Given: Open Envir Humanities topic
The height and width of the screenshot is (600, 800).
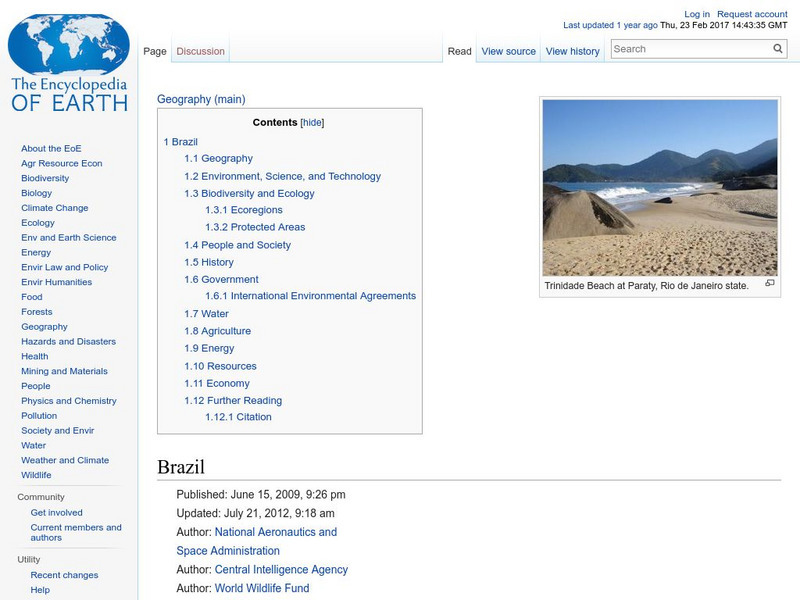Looking at the screenshot, I should click(x=57, y=282).
